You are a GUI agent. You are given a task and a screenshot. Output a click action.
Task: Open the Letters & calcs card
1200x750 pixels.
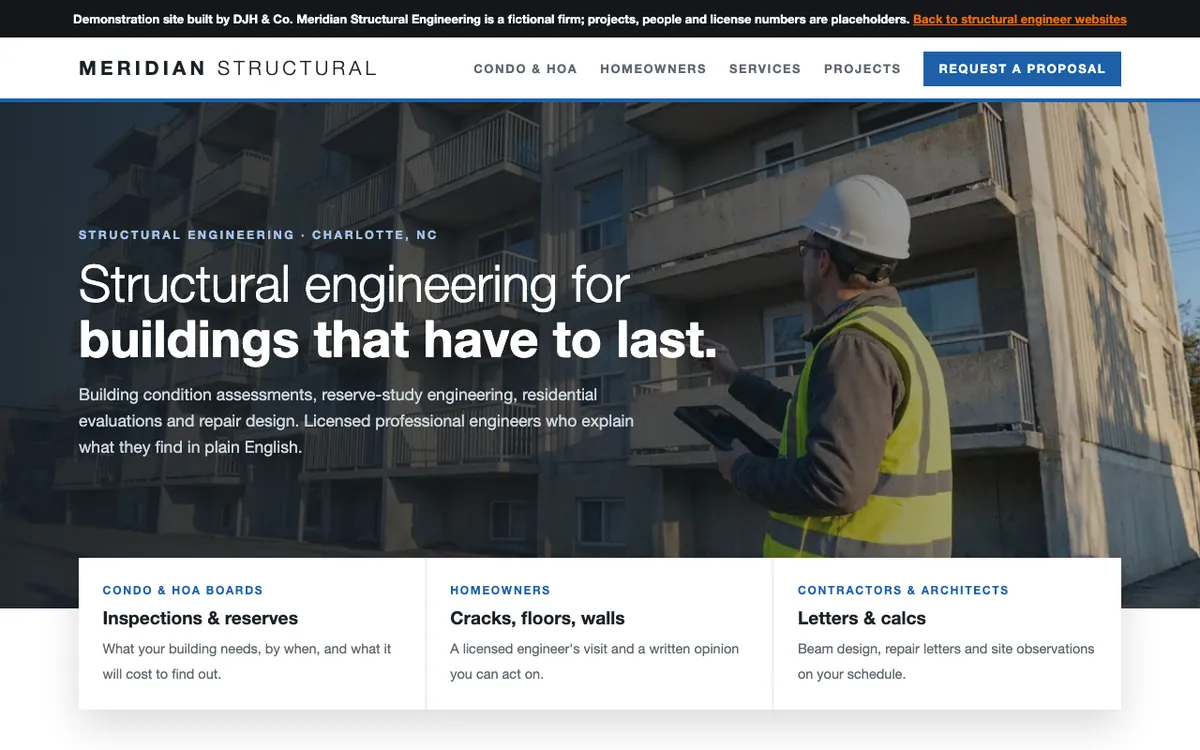pyautogui.click(x=947, y=634)
